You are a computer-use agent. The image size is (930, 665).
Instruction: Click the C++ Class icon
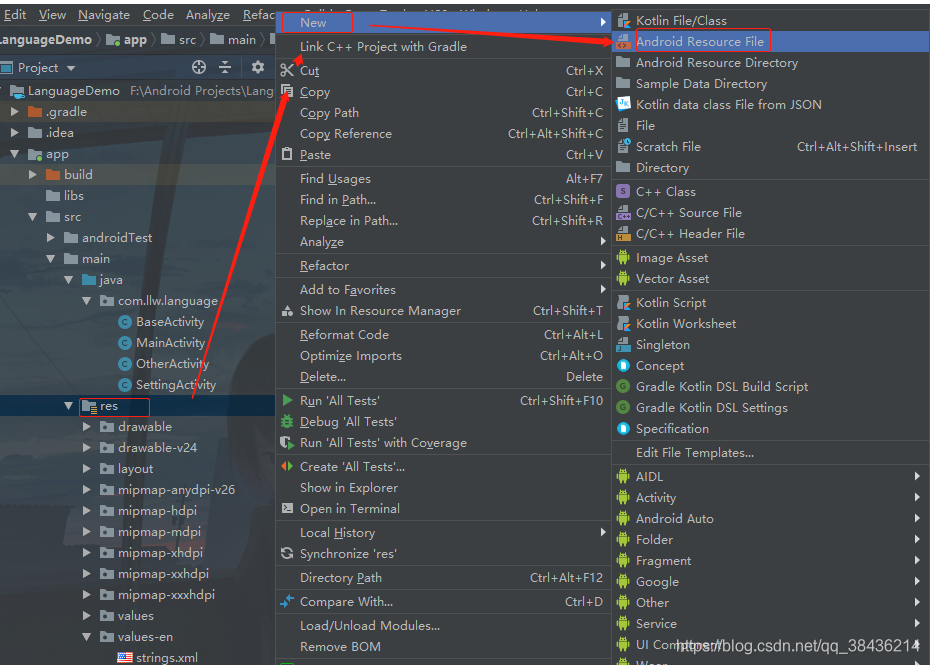point(623,192)
